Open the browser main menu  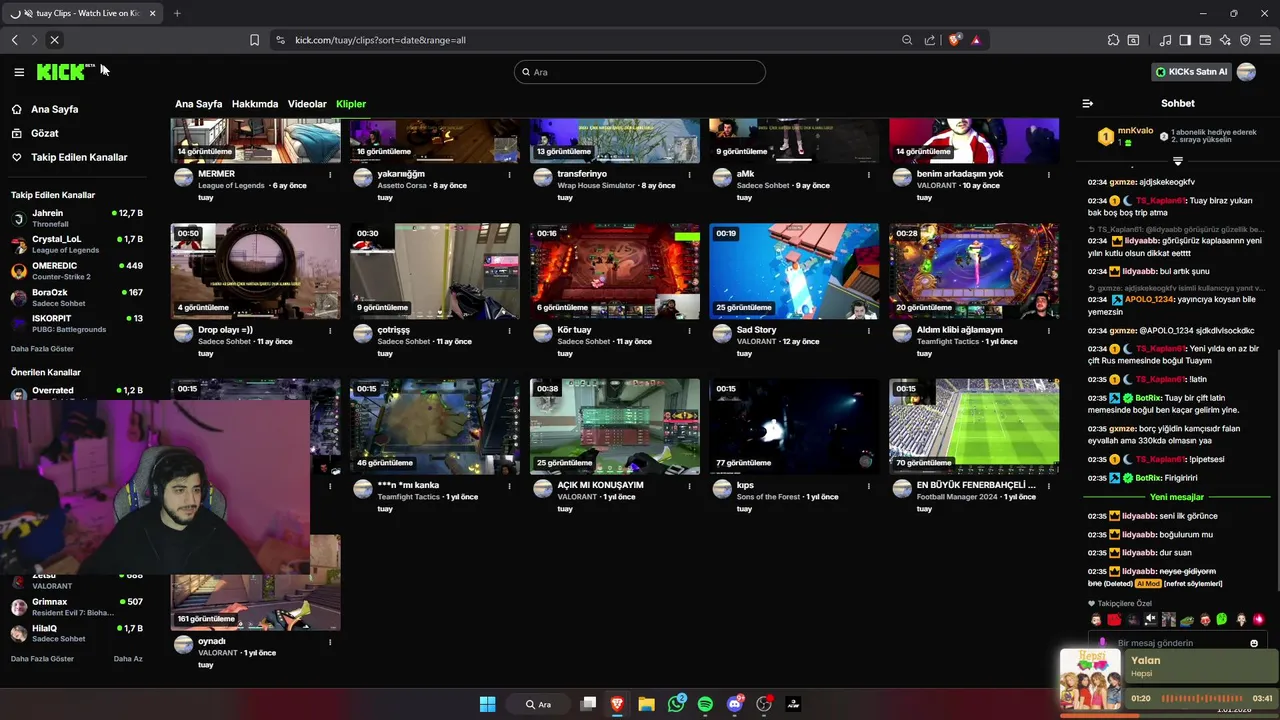pos(1266,40)
